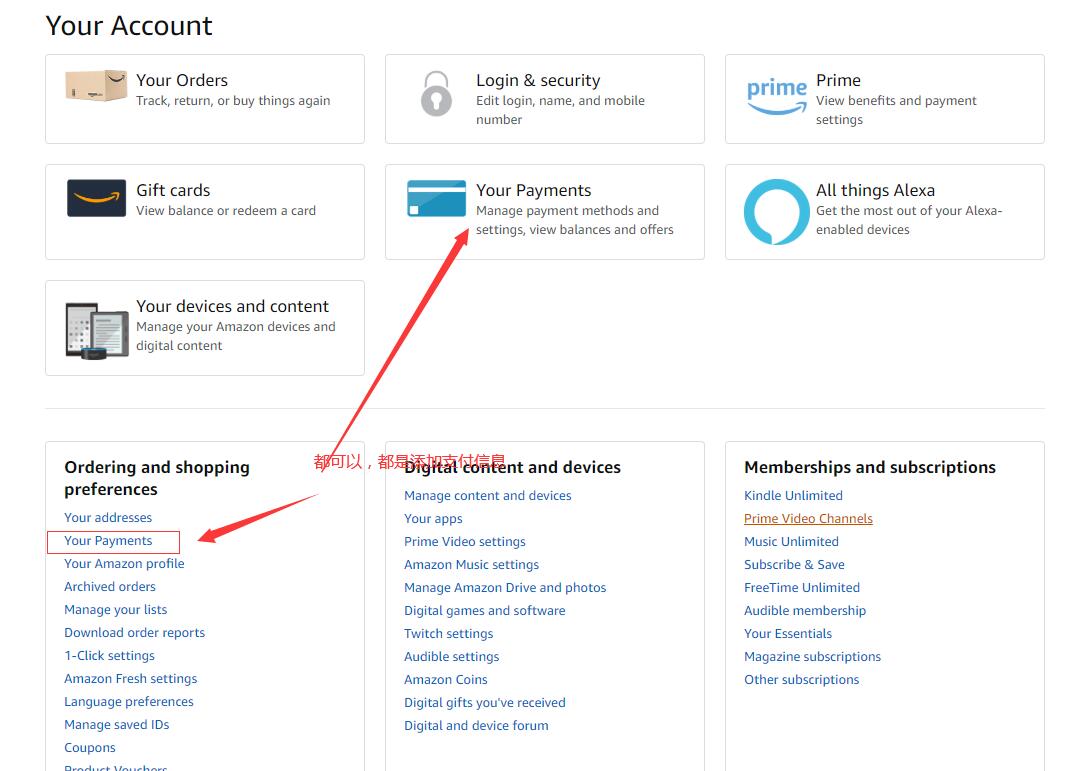Click the Alexa circle icon
Viewport: 1072px width, 771px height.
click(x=776, y=212)
